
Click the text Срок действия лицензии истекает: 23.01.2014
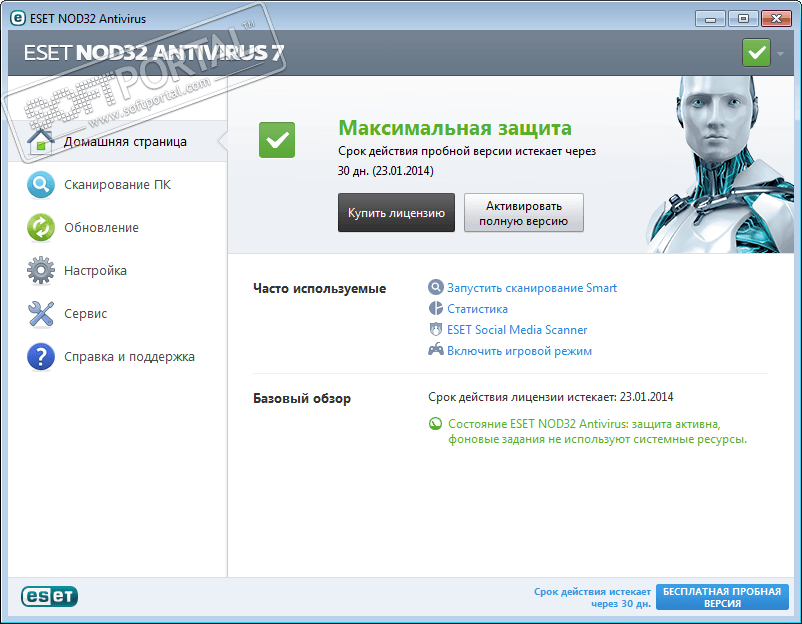[x=550, y=397]
